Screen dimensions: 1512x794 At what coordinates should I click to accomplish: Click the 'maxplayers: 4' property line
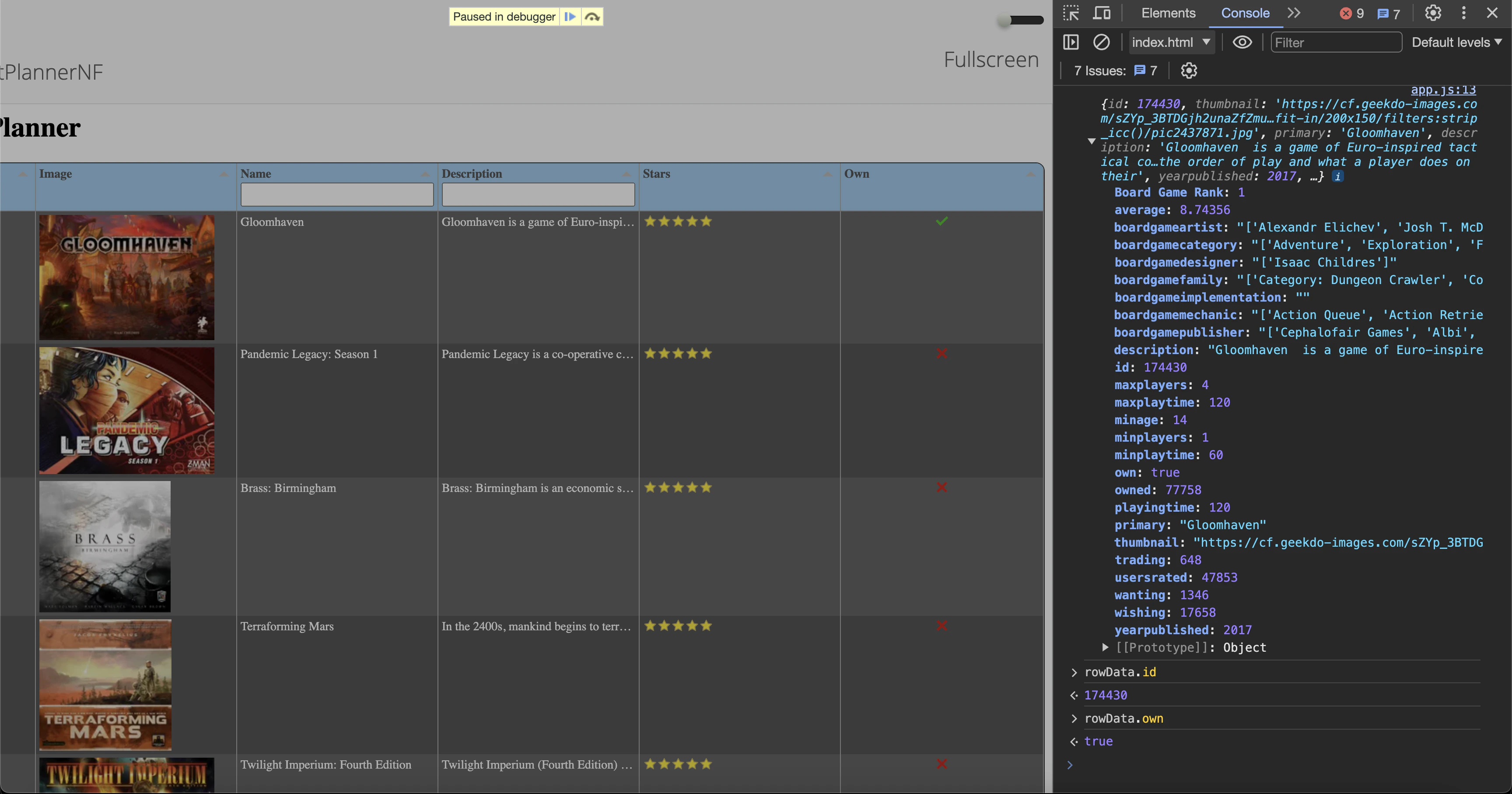[1161, 385]
